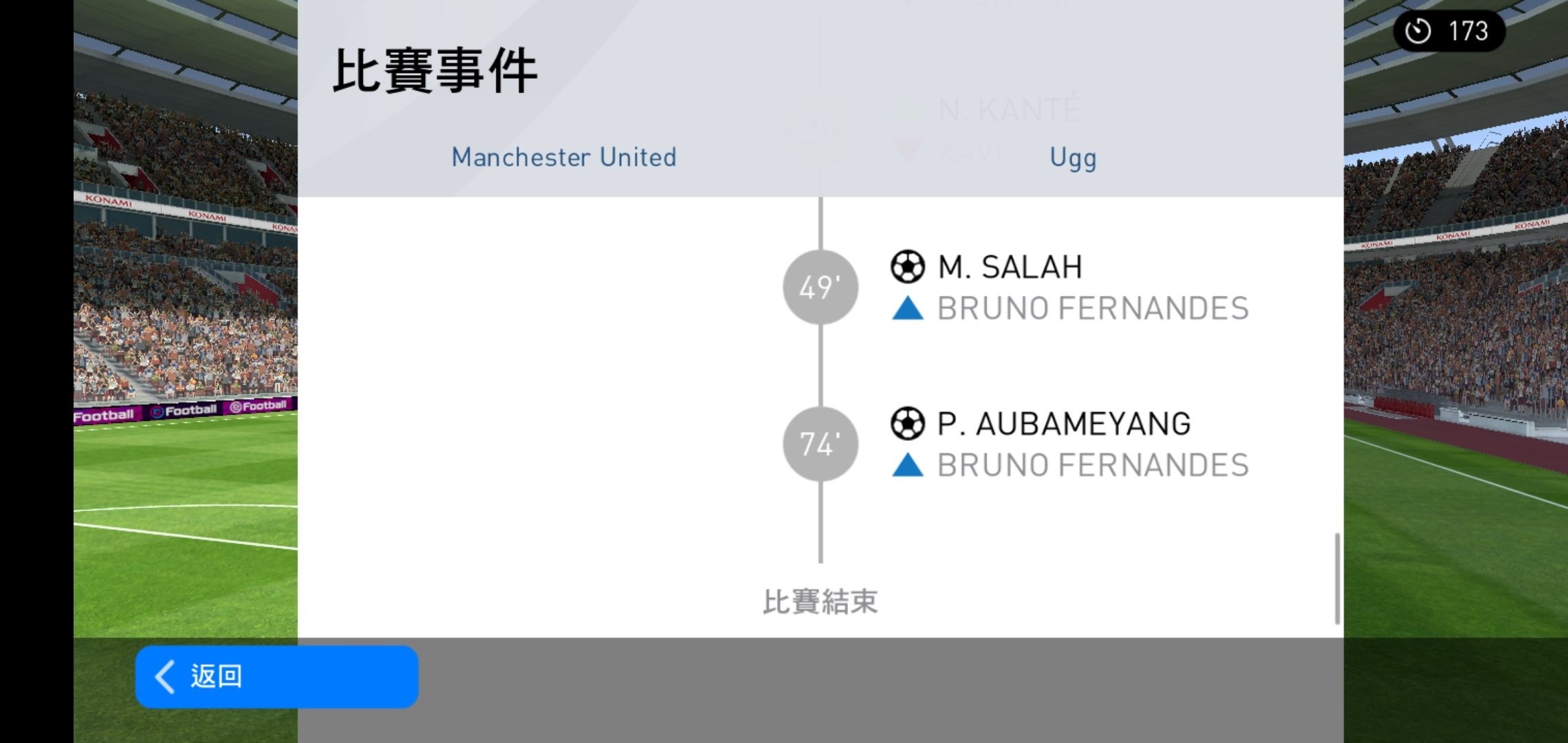Select the Ugg team label
This screenshot has height=743, width=1568.
(x=1073, y=159)
